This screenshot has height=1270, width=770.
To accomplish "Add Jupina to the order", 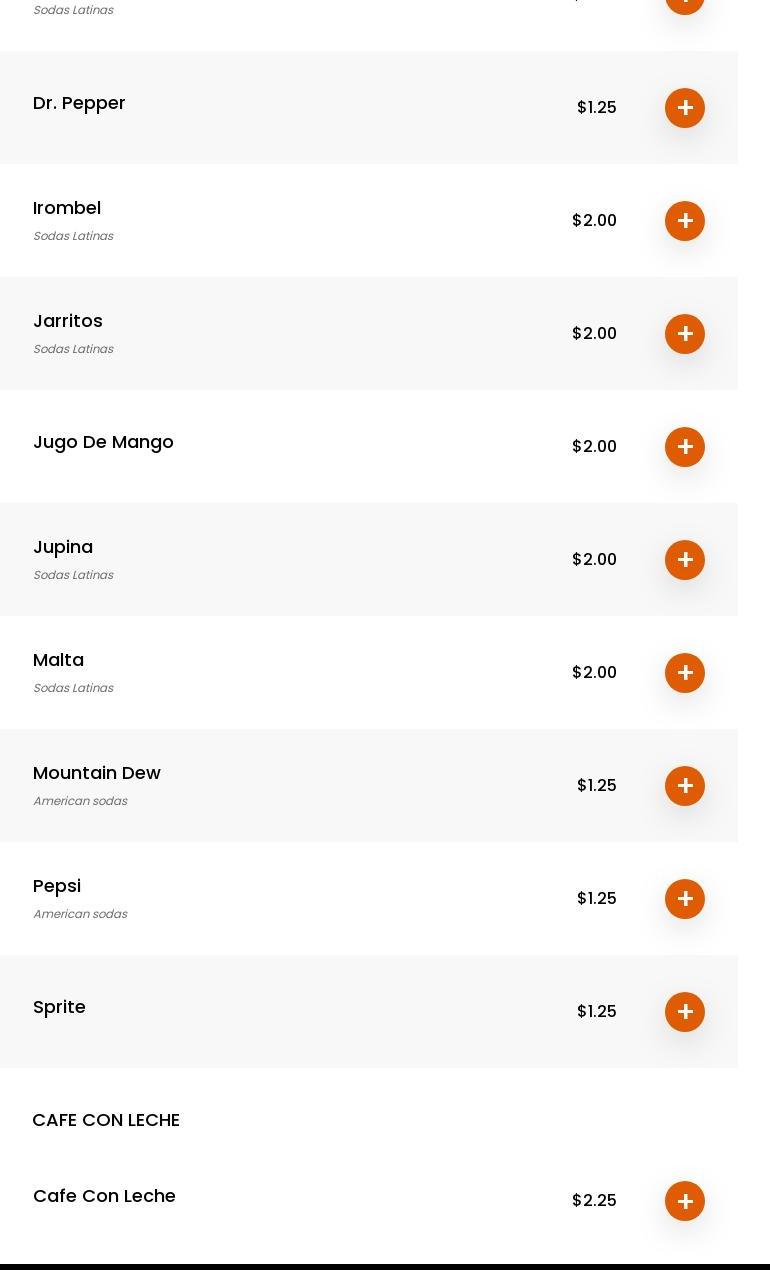I will (685, 560).
